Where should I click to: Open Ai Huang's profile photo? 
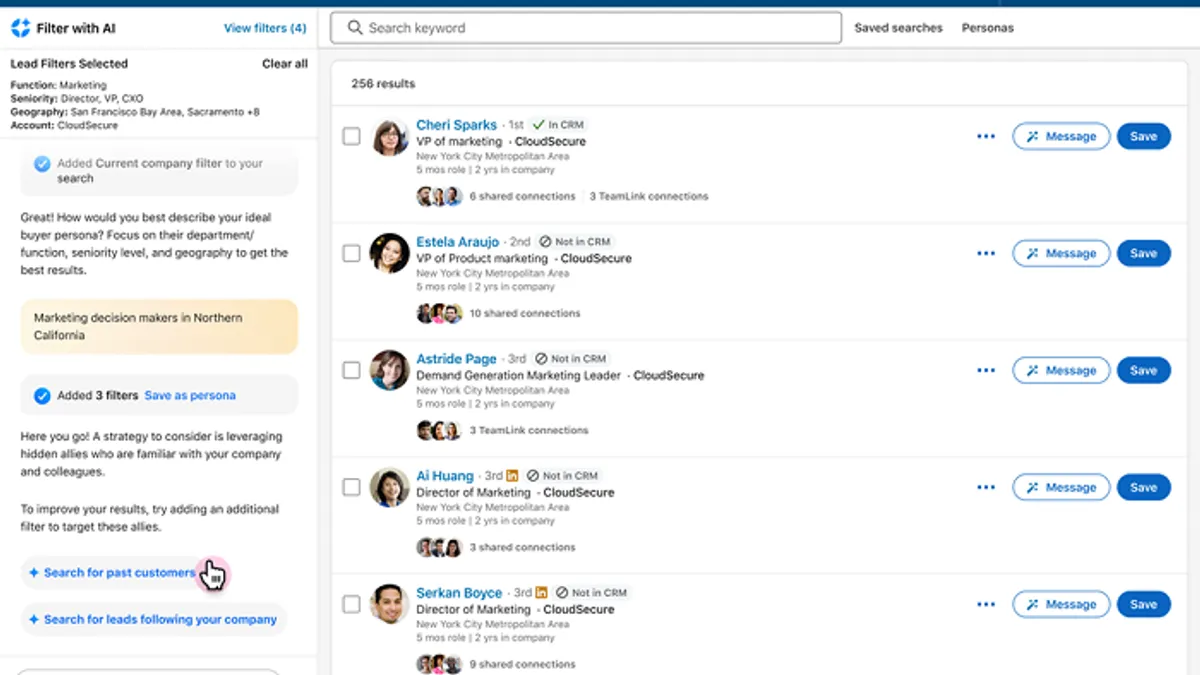(x=389, y=488)
